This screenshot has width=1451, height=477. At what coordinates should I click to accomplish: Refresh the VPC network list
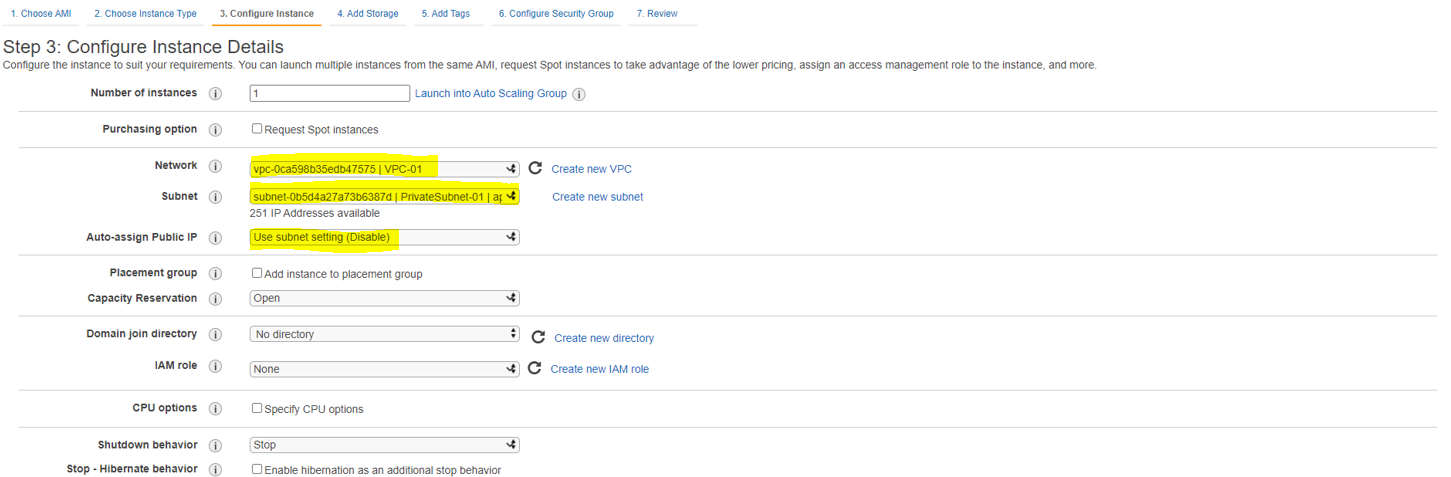pyautogui.click(x=535, y=168)
